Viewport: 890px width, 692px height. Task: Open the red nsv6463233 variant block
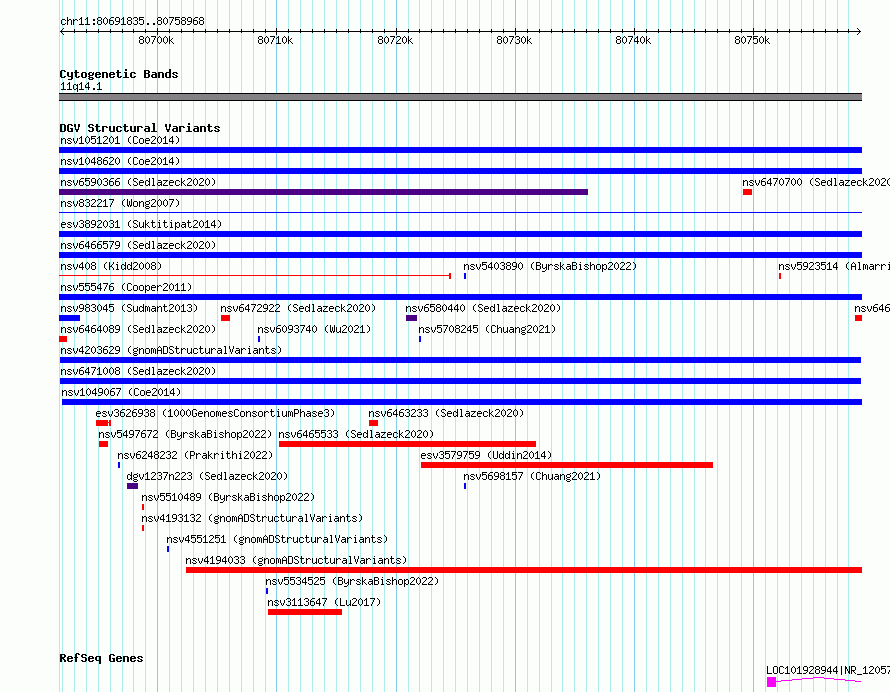point(373,423)
